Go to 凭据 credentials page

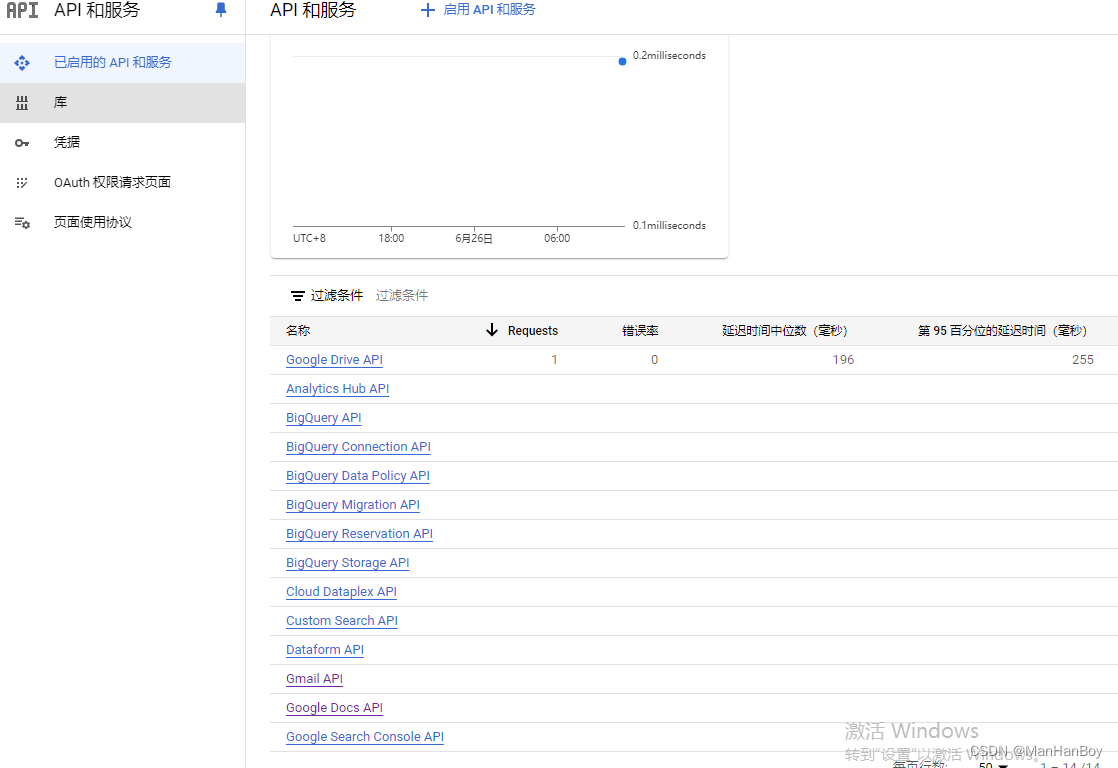point(123,143)
